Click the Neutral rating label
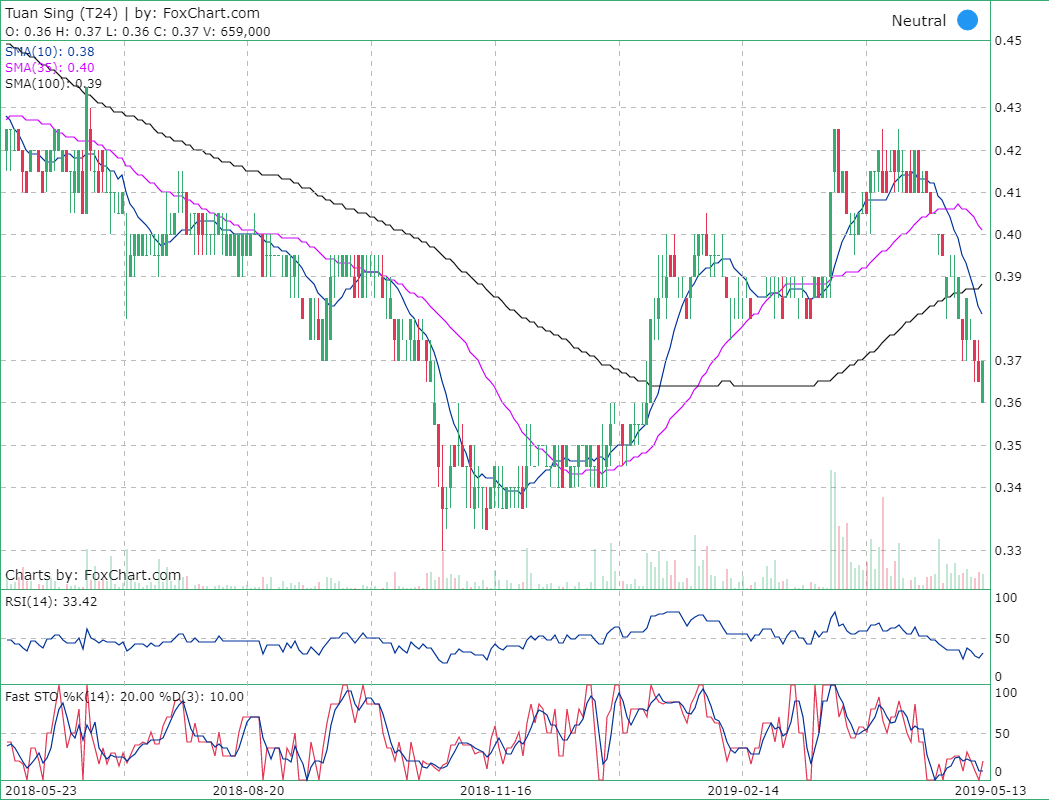Screen dimensions: 1049x800 pos(918,21)
